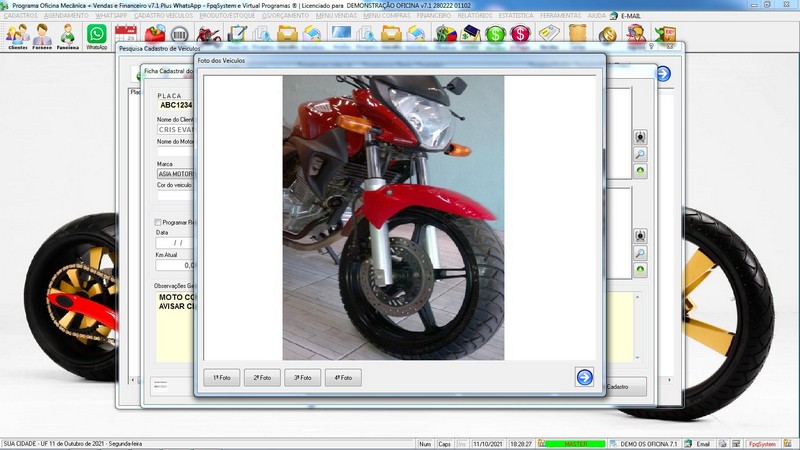Open the red dollar payables icon
800x450 pixels.
point(520,34)
